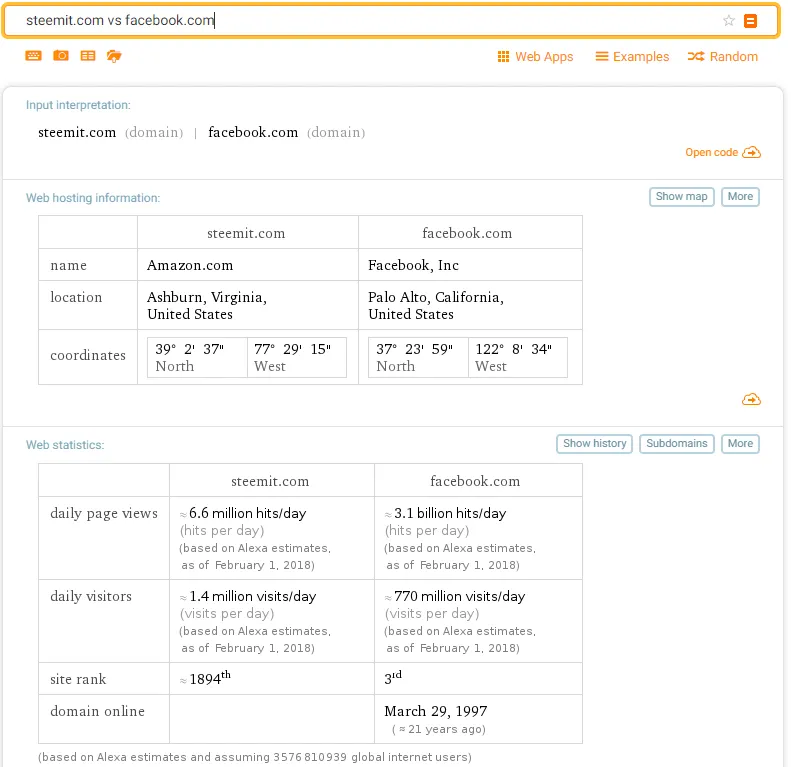791x767 pixels.
Task: Click the Open code cloud icon
Action: coord(752,152)
